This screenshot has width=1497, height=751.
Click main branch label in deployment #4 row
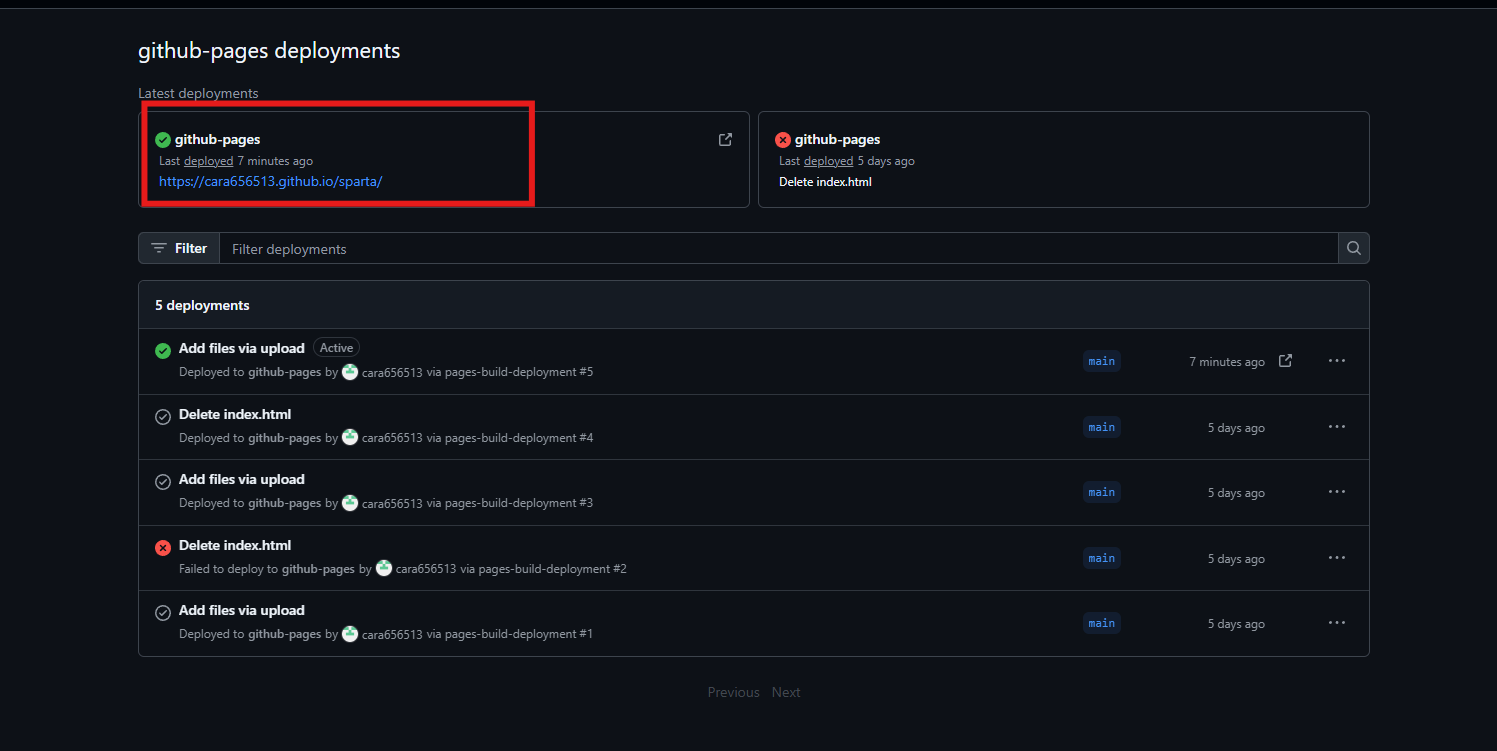(1101, 427)
